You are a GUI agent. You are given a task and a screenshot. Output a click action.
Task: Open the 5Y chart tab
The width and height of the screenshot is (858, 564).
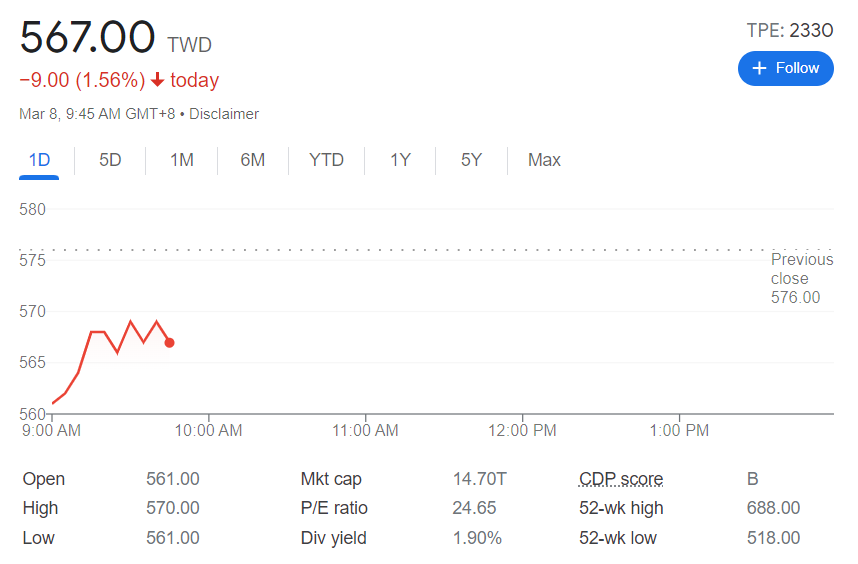[471, 160]
